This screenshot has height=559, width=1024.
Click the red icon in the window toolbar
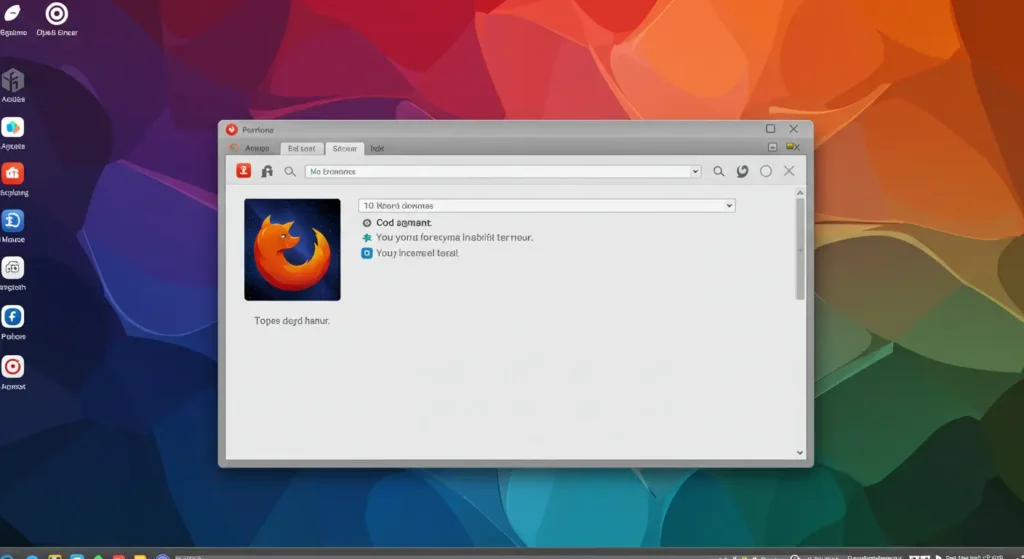pos(244,170)
